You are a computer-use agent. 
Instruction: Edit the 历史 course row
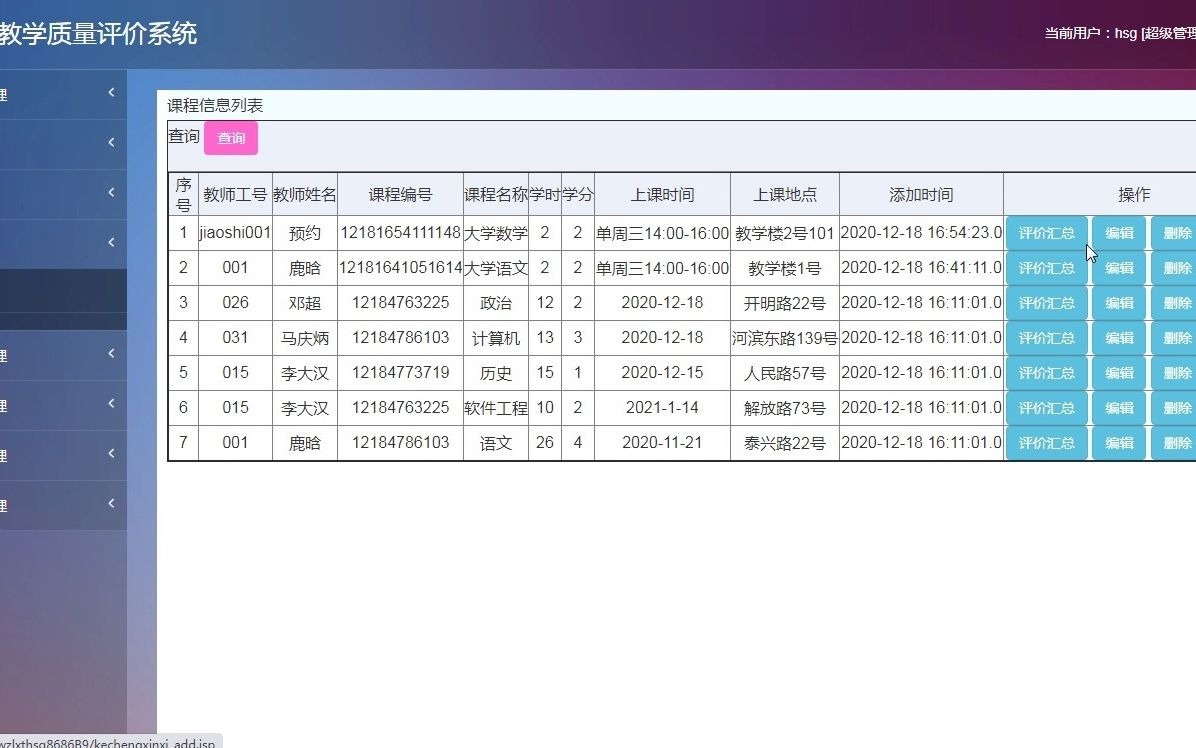1119,374
